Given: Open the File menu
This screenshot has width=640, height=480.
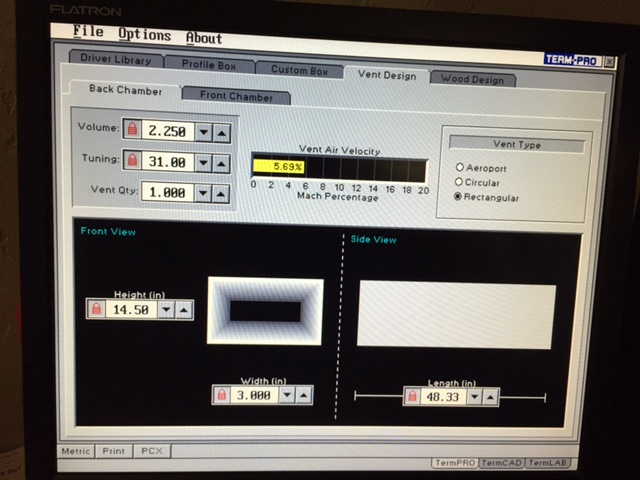Looking at the screenshot, I should coord(88,31).
